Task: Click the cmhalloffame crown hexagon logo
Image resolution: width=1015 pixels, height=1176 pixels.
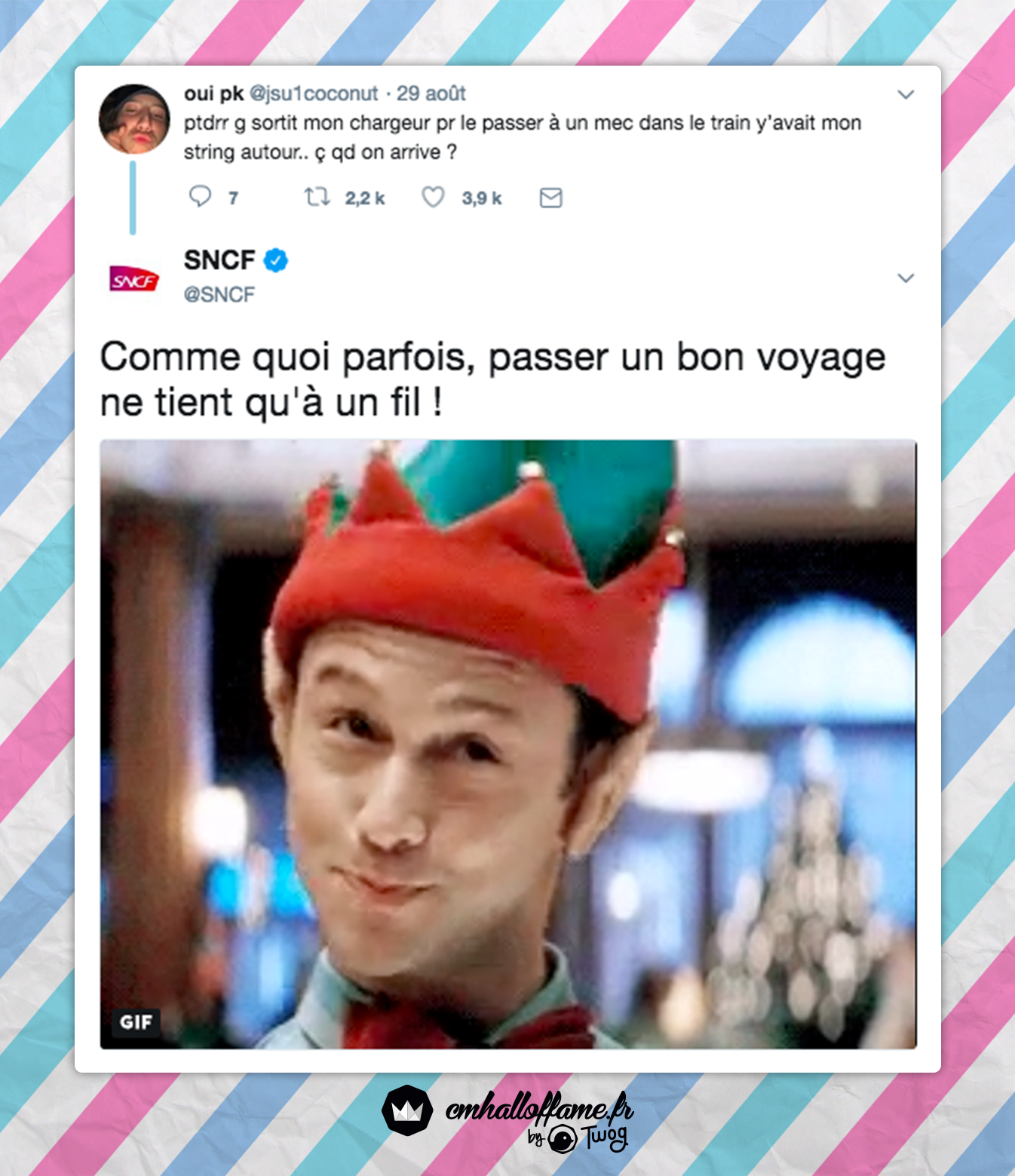Action: point(408,1110)
